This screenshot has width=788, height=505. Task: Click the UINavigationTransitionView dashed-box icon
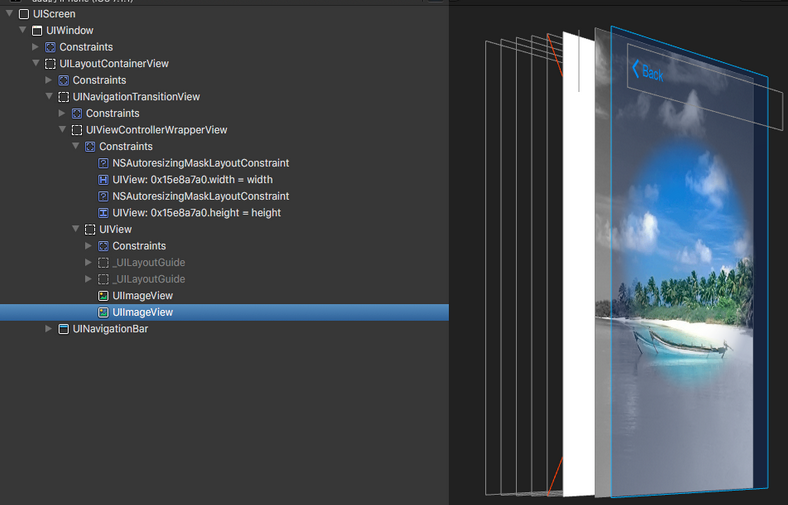(x=63, y=97)
